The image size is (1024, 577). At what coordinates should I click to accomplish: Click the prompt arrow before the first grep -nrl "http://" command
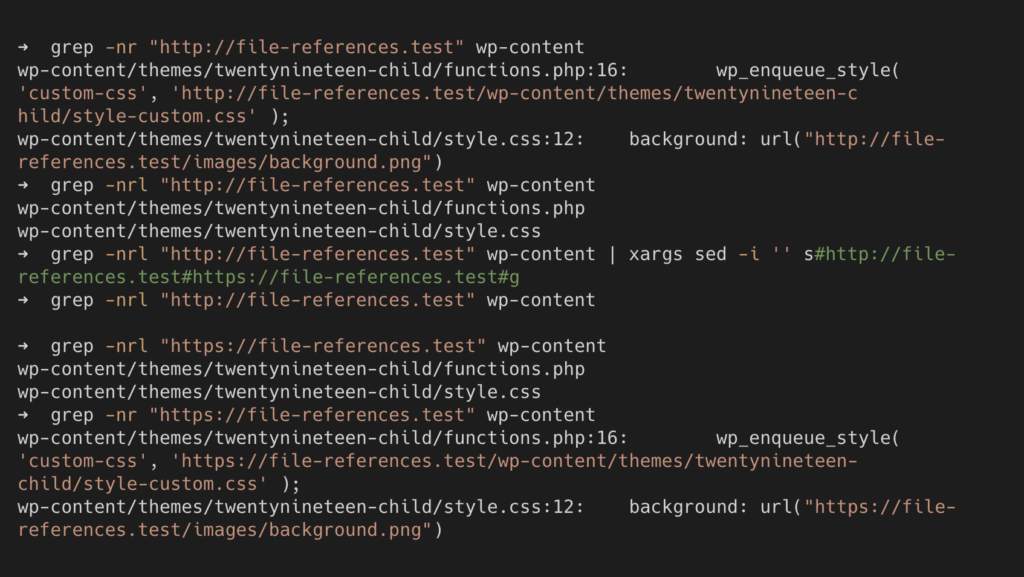[24, 185]
